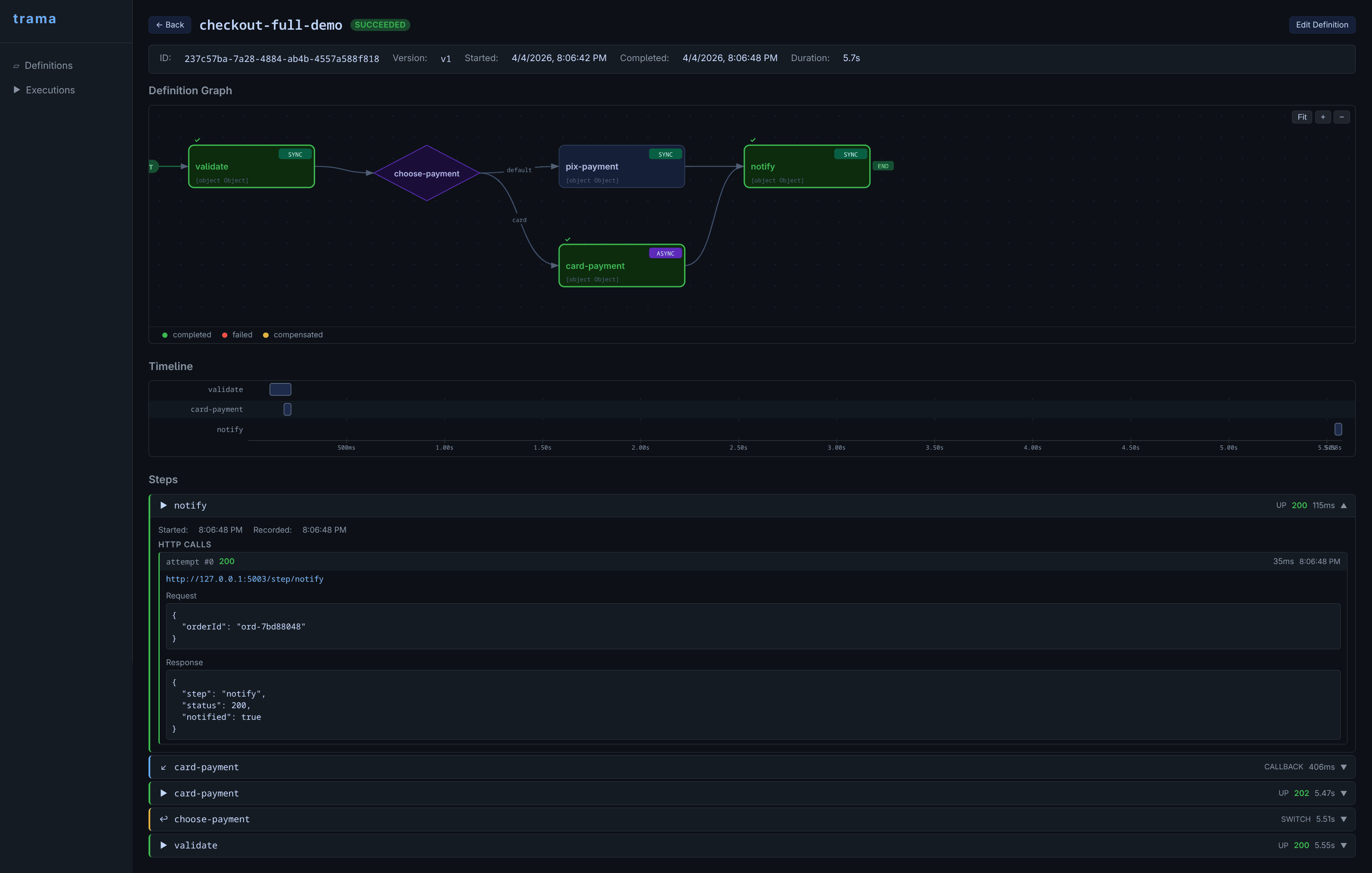Click the SUCCEEDED status badge
1372x873 pixels.
[380, 25]
